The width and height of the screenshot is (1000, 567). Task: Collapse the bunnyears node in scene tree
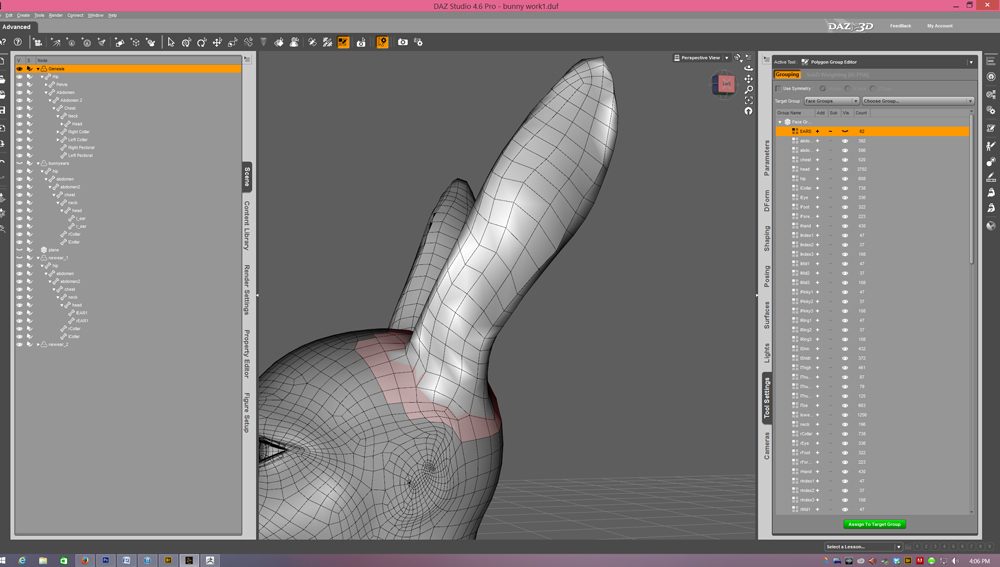[39, 163]
